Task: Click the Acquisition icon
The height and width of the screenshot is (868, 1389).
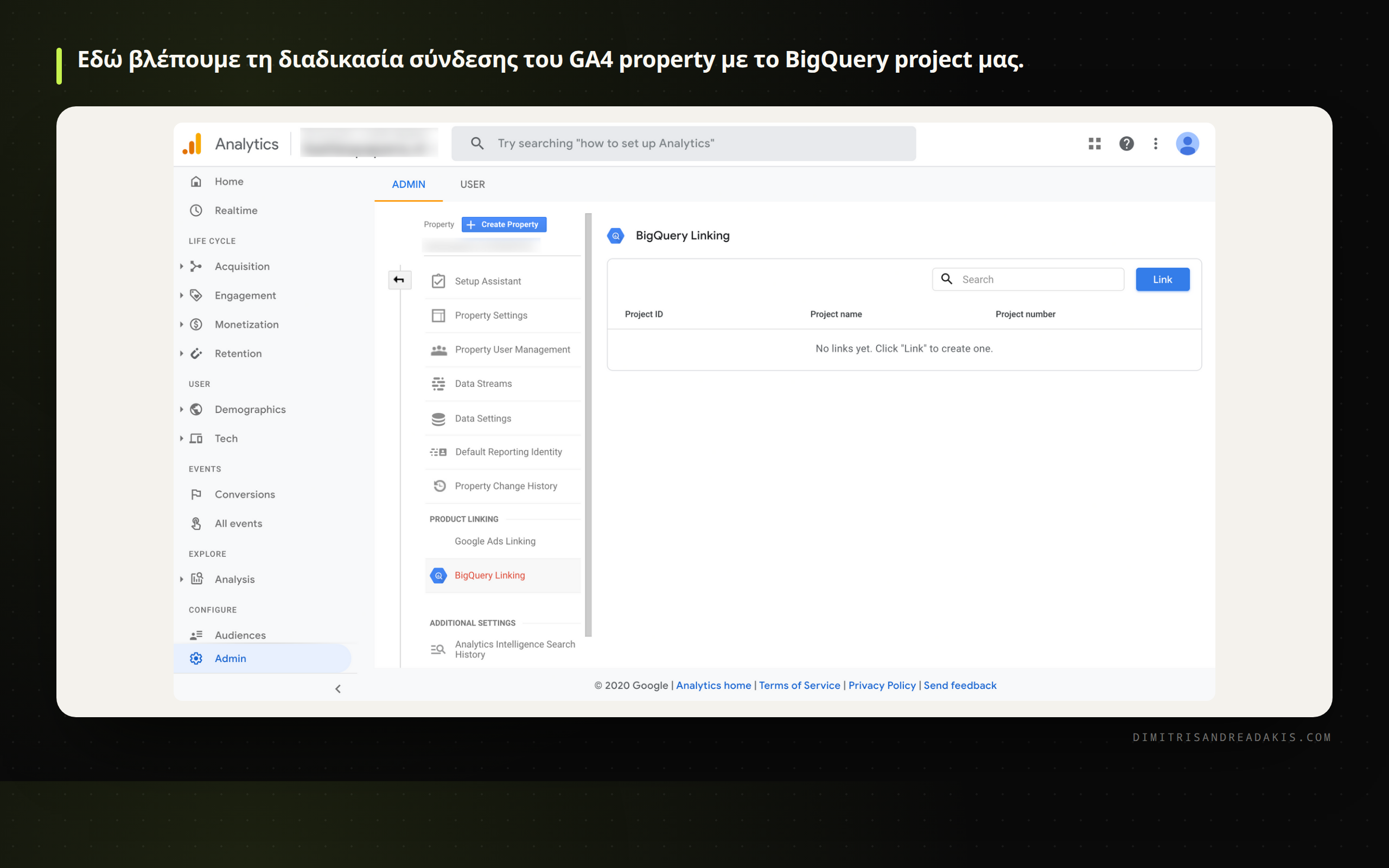Action: click(196, 266)
